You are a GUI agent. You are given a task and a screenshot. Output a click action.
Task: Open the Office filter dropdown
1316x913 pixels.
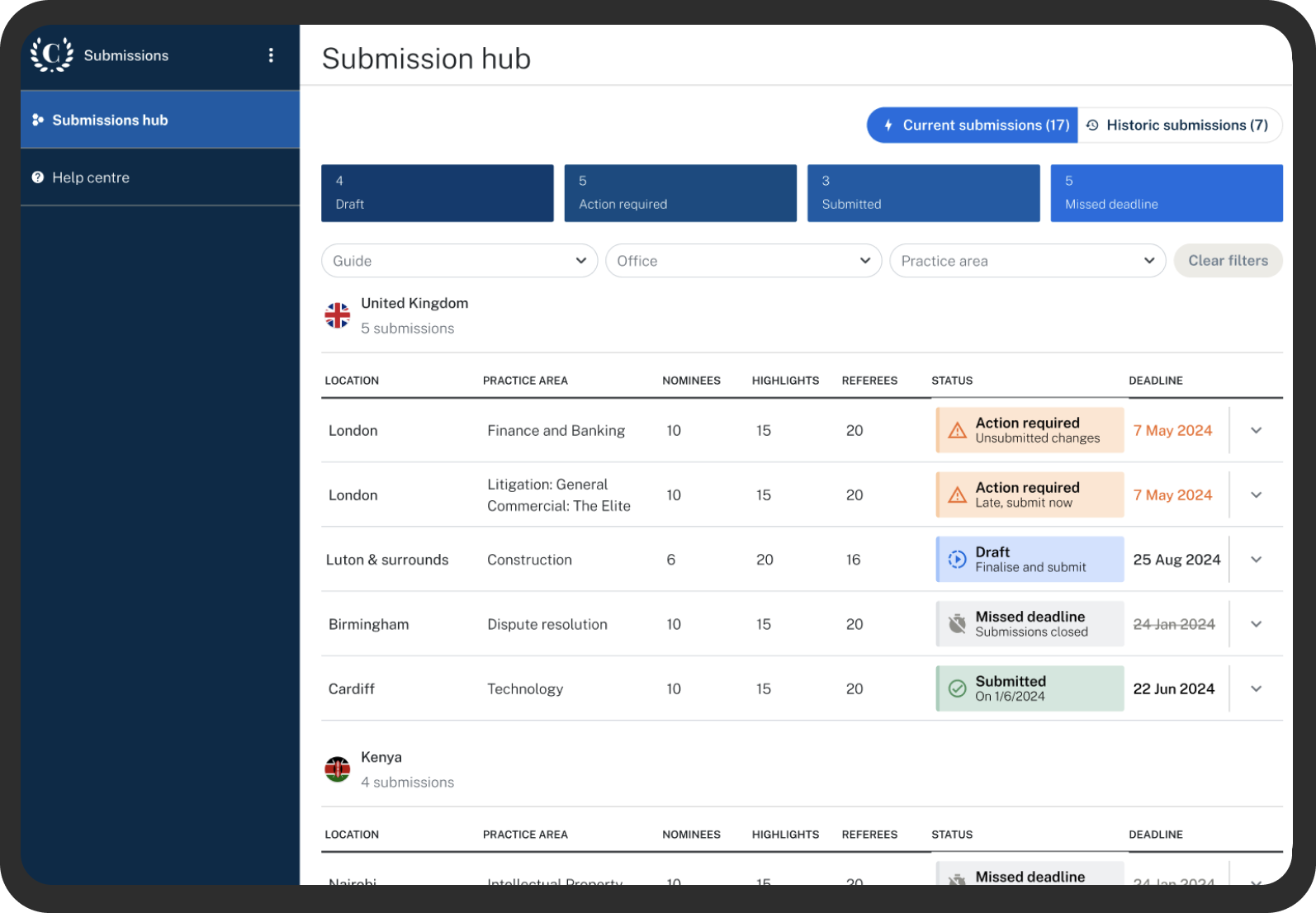pyautogui.click(x=743, y=261)
